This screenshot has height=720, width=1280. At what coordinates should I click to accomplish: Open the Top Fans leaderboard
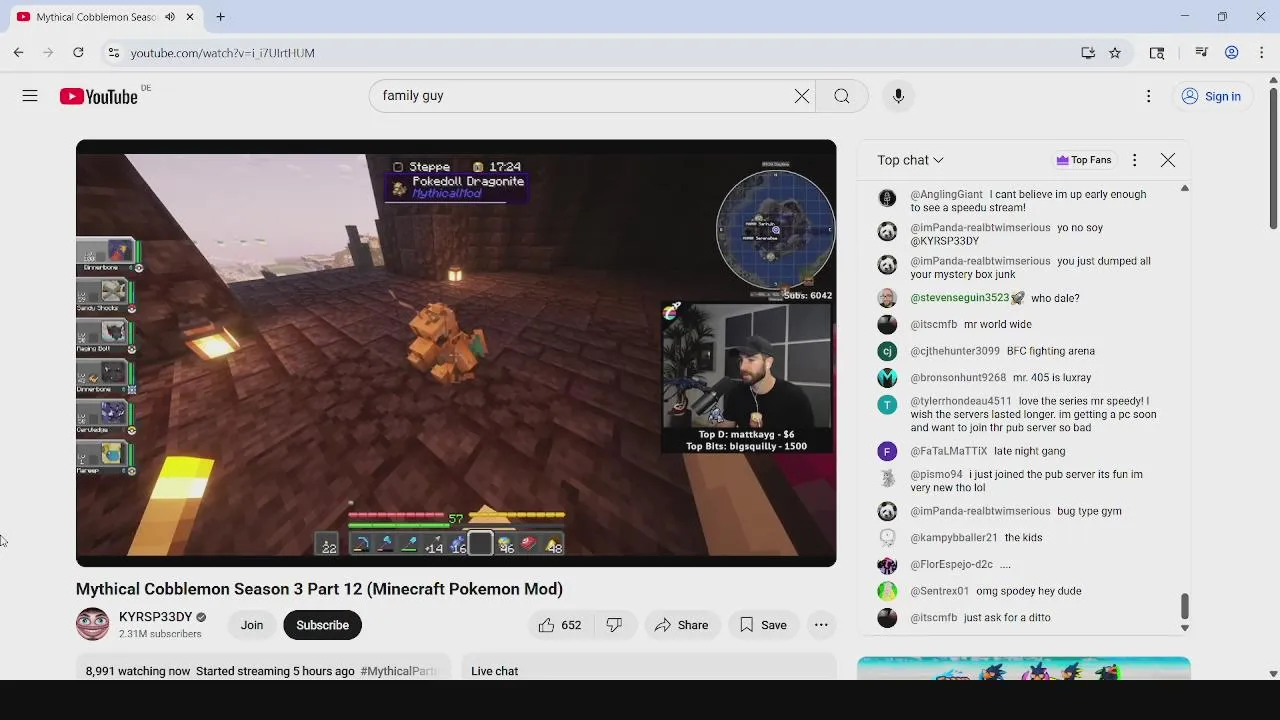(1084, 160)
